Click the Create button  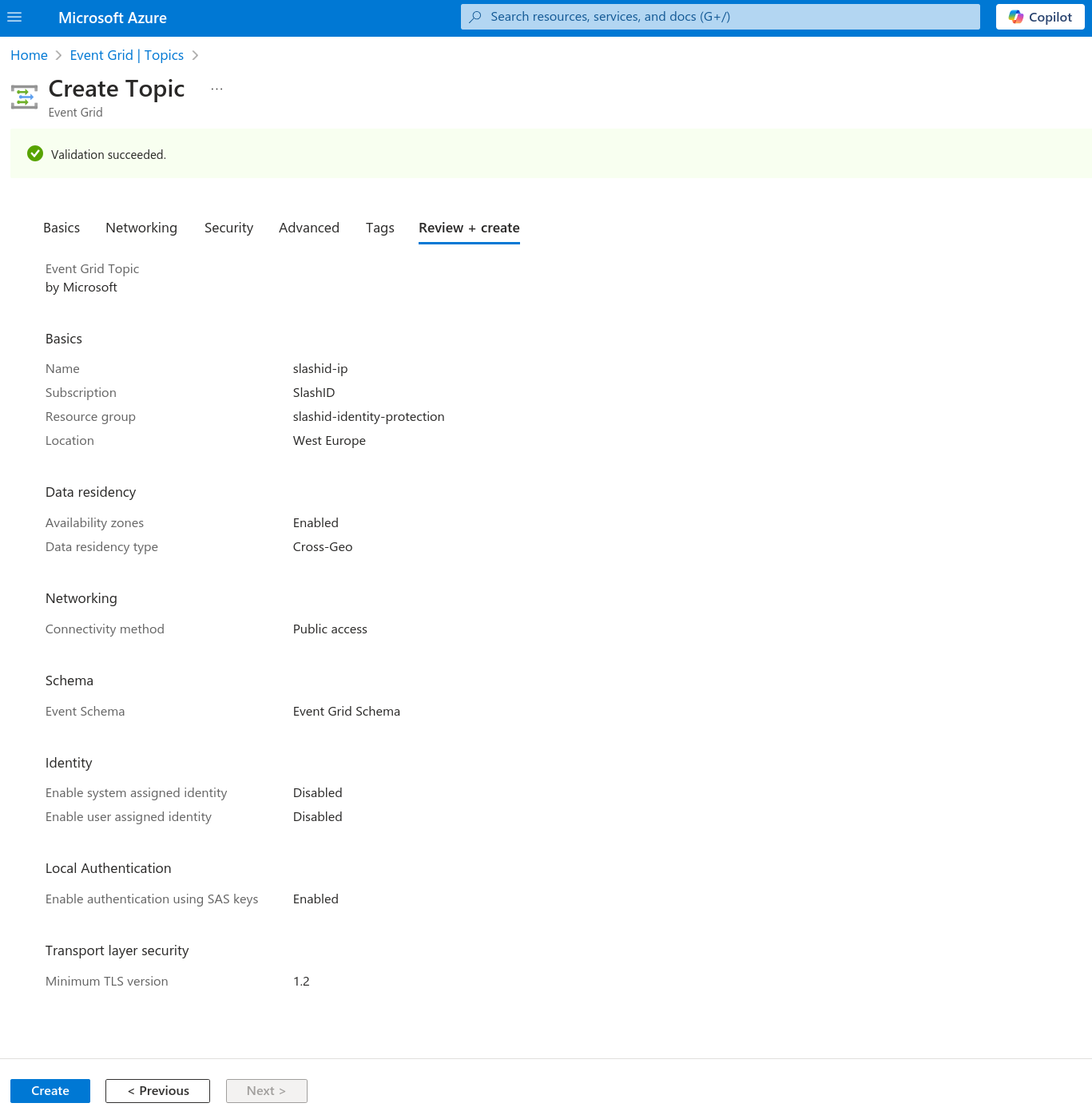tap(50, 1090)
